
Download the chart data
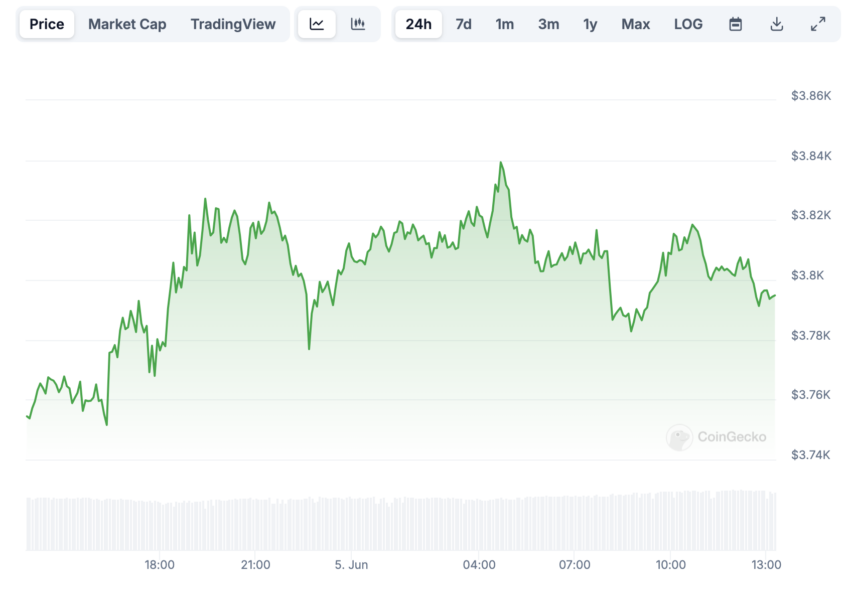pos(777,24)
